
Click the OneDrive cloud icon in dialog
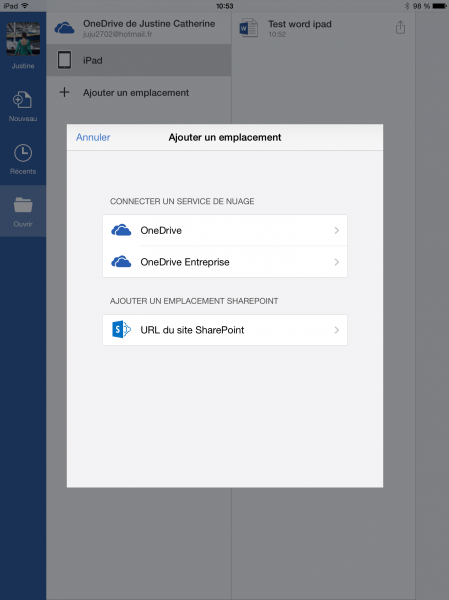point(121,230)
